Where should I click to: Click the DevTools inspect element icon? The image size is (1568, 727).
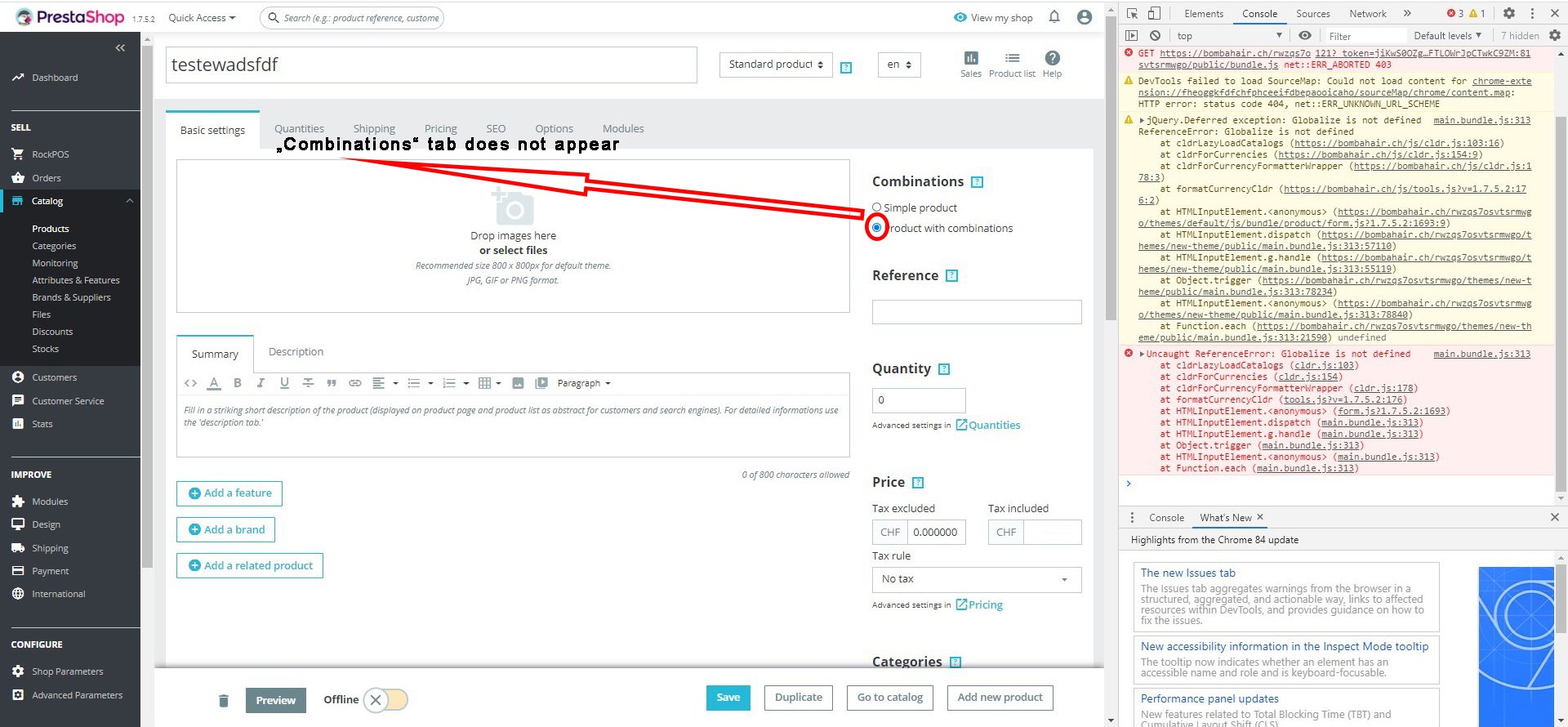coord(1132,13)
